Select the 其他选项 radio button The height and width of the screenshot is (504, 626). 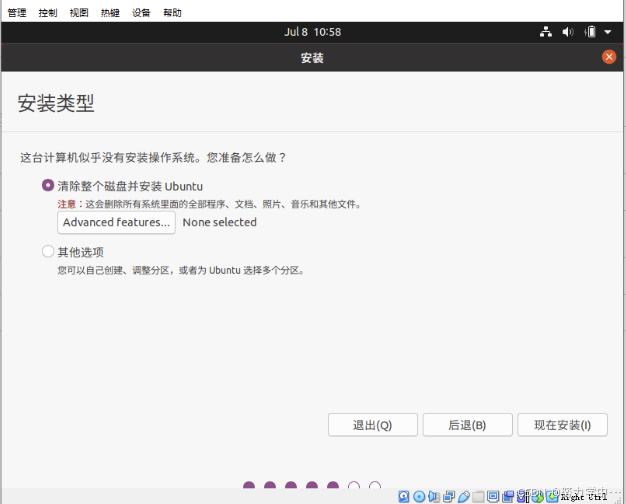(48, 251)
